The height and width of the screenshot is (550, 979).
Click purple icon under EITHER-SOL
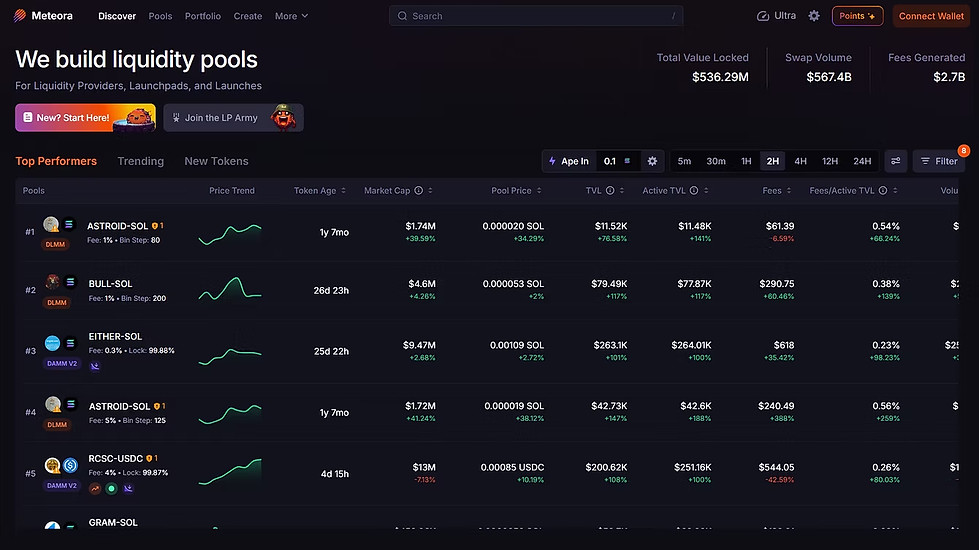coord(95,366)
